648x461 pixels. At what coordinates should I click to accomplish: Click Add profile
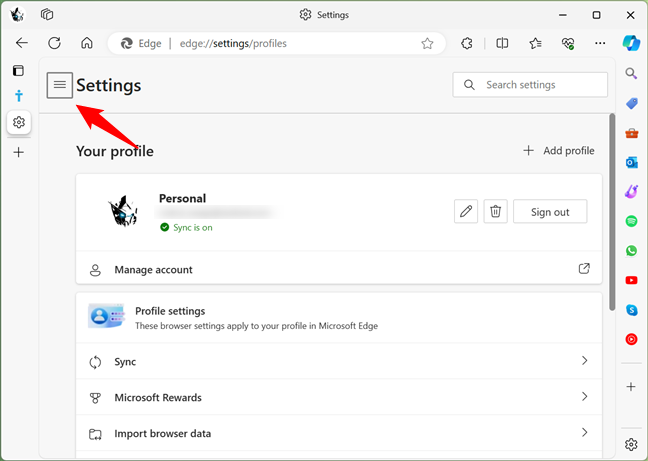pos(559,151)
